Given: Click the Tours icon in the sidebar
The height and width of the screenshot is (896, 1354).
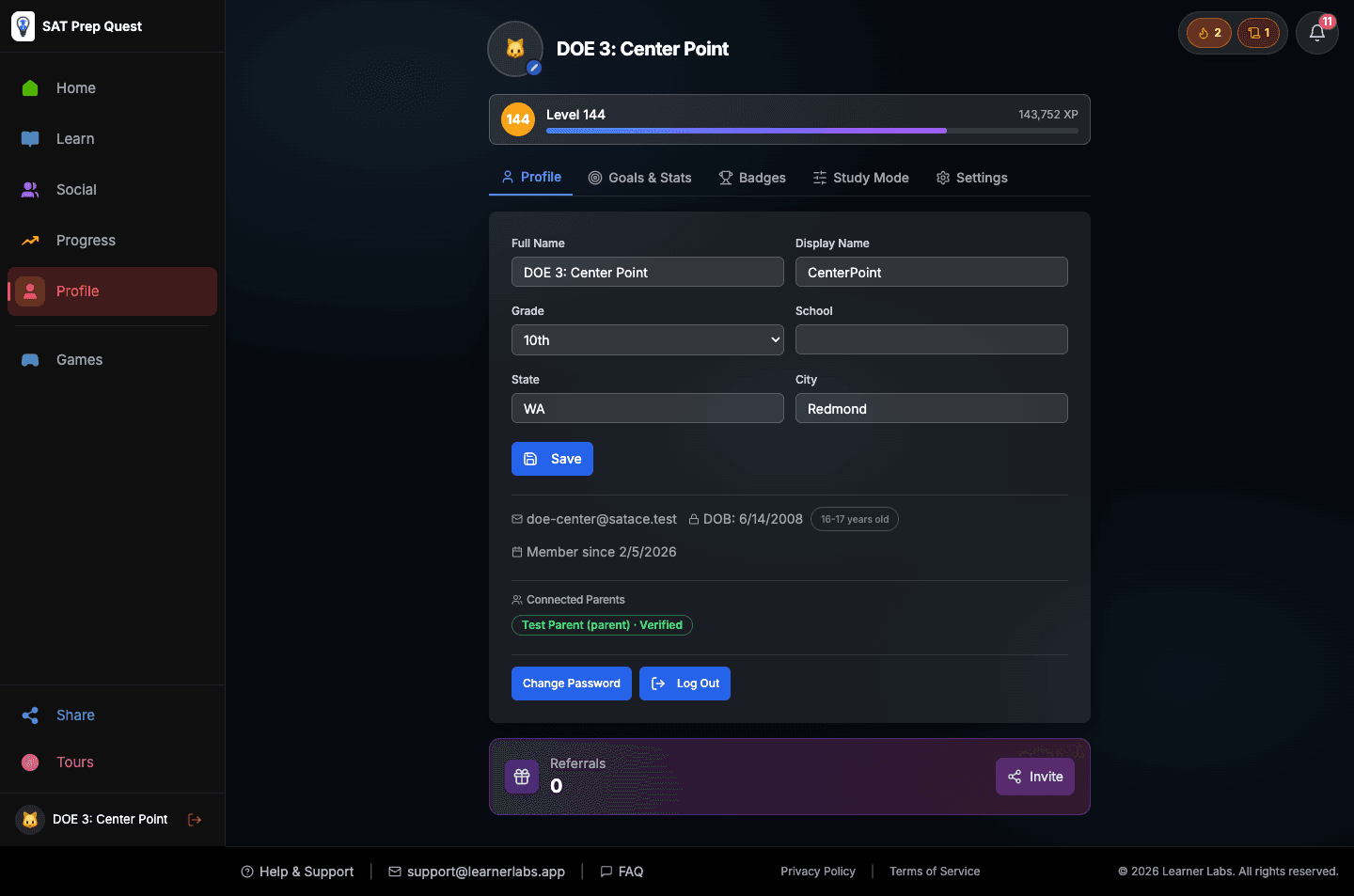Looking at the screenshot, I should pos(29,762).
